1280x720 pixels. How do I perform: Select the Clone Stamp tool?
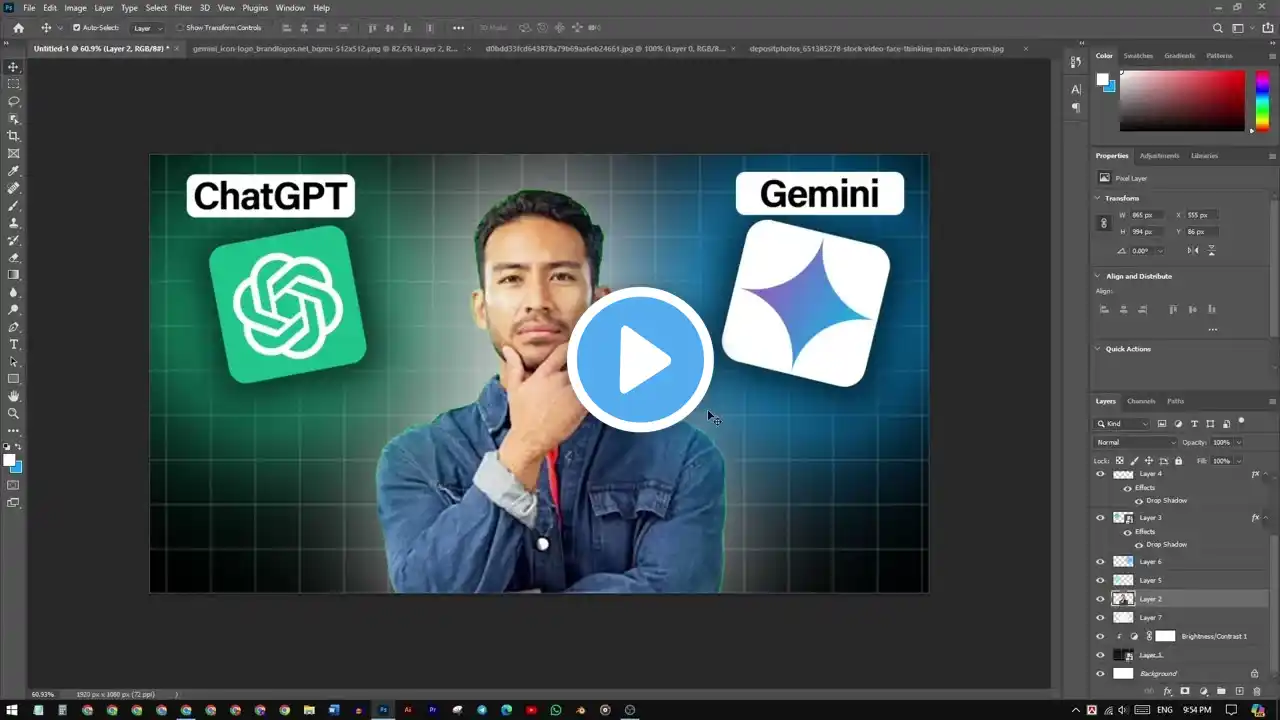(13, 223)
